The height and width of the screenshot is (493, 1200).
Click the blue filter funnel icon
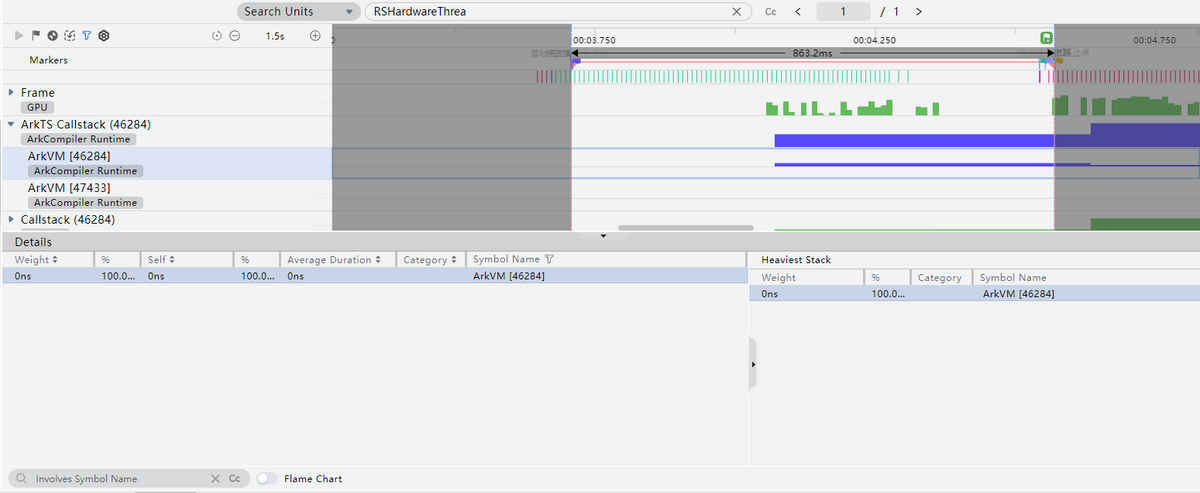[86, 35]
